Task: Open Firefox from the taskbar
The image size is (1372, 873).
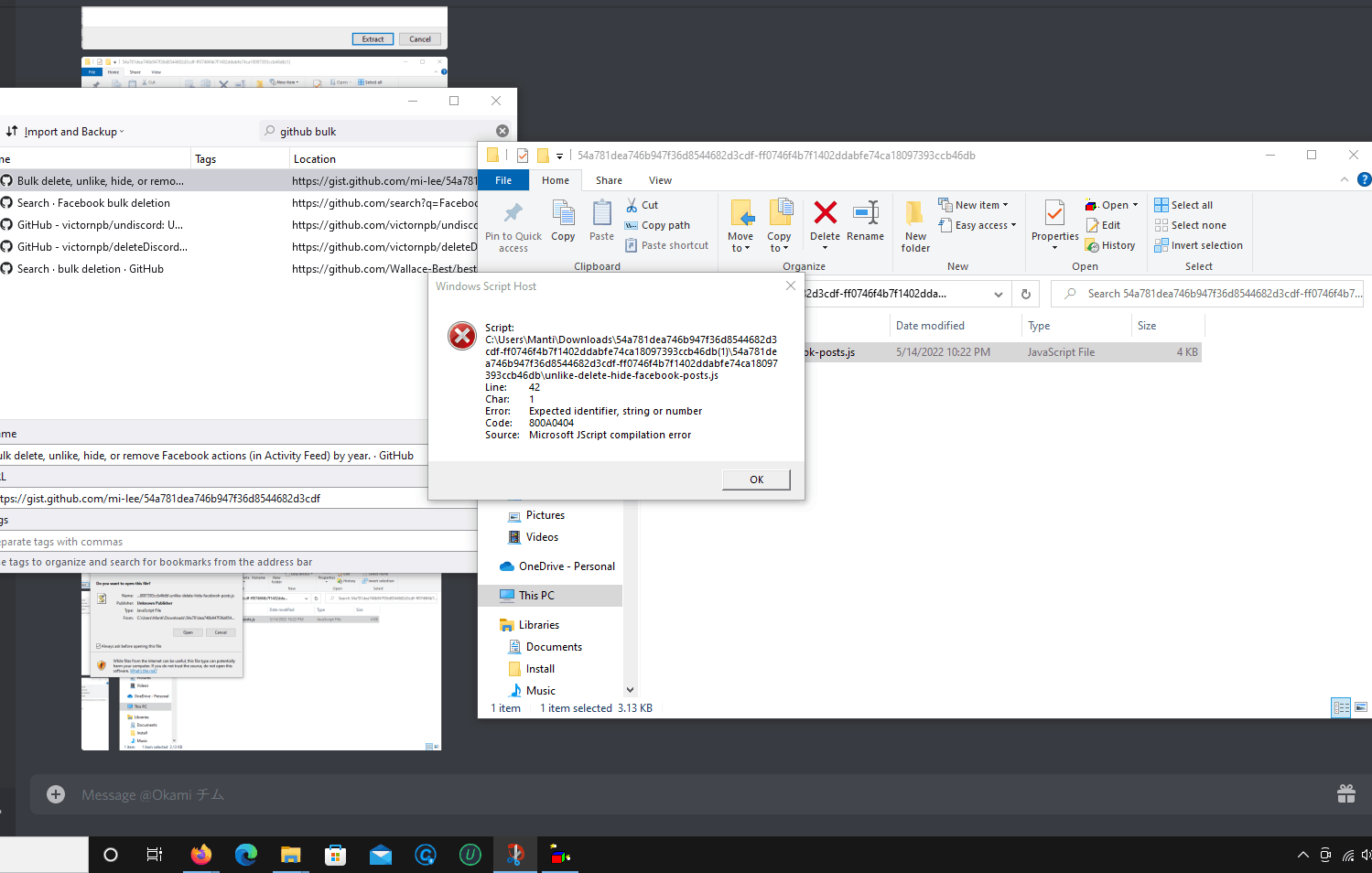Action: point(200,854)
